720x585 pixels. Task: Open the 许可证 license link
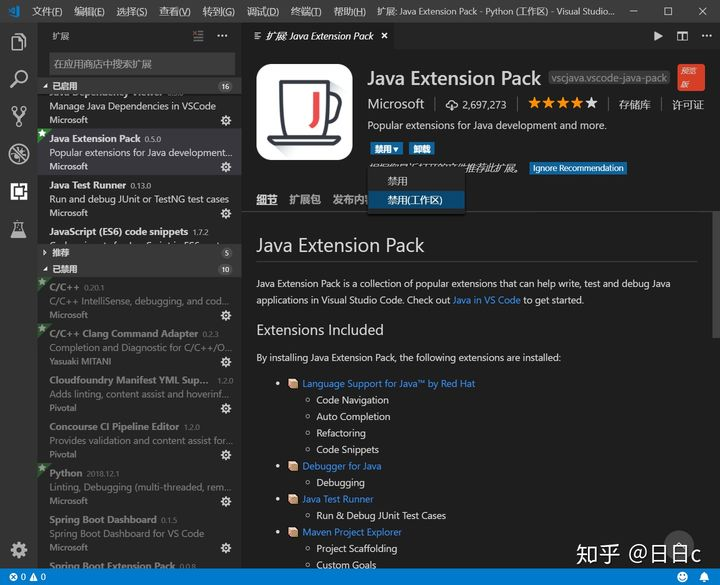[688, 105]
